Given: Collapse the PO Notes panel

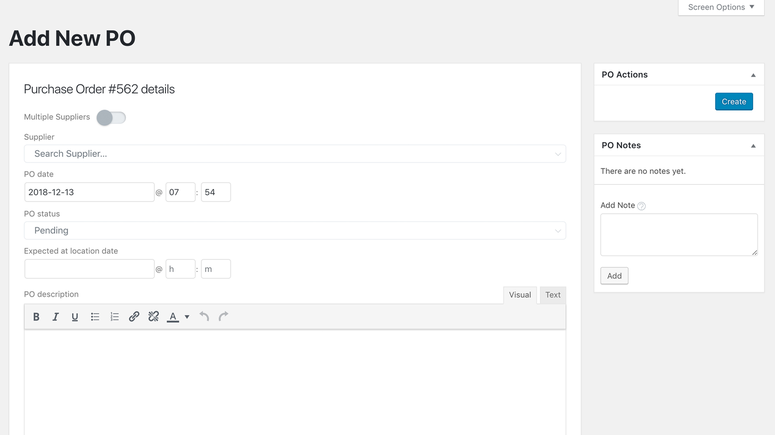Looking at the screenshot, I should (753, 146).
